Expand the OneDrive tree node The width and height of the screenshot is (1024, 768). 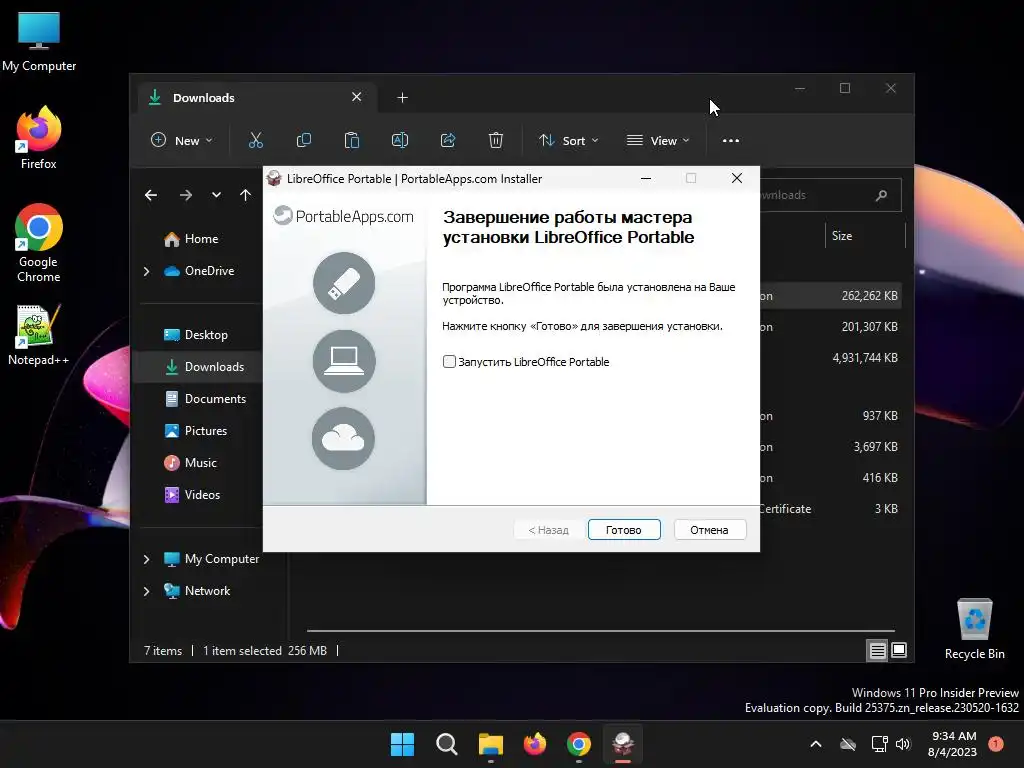pyautogui.click(x=146, y=271)
